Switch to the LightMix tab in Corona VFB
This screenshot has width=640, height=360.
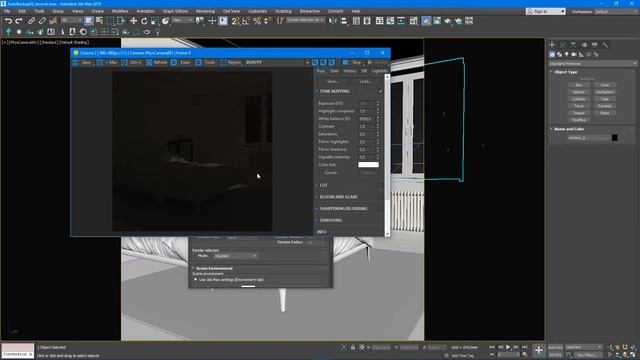coord(380,71)
